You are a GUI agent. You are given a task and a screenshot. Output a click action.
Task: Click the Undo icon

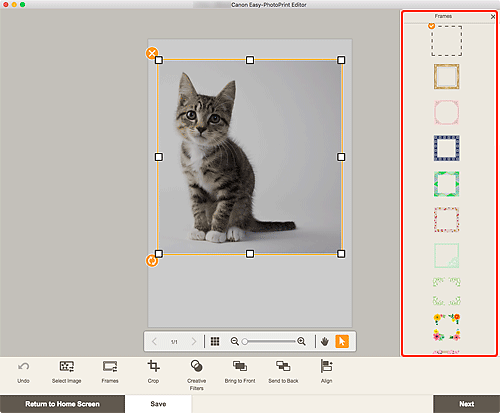coord(23,367)
